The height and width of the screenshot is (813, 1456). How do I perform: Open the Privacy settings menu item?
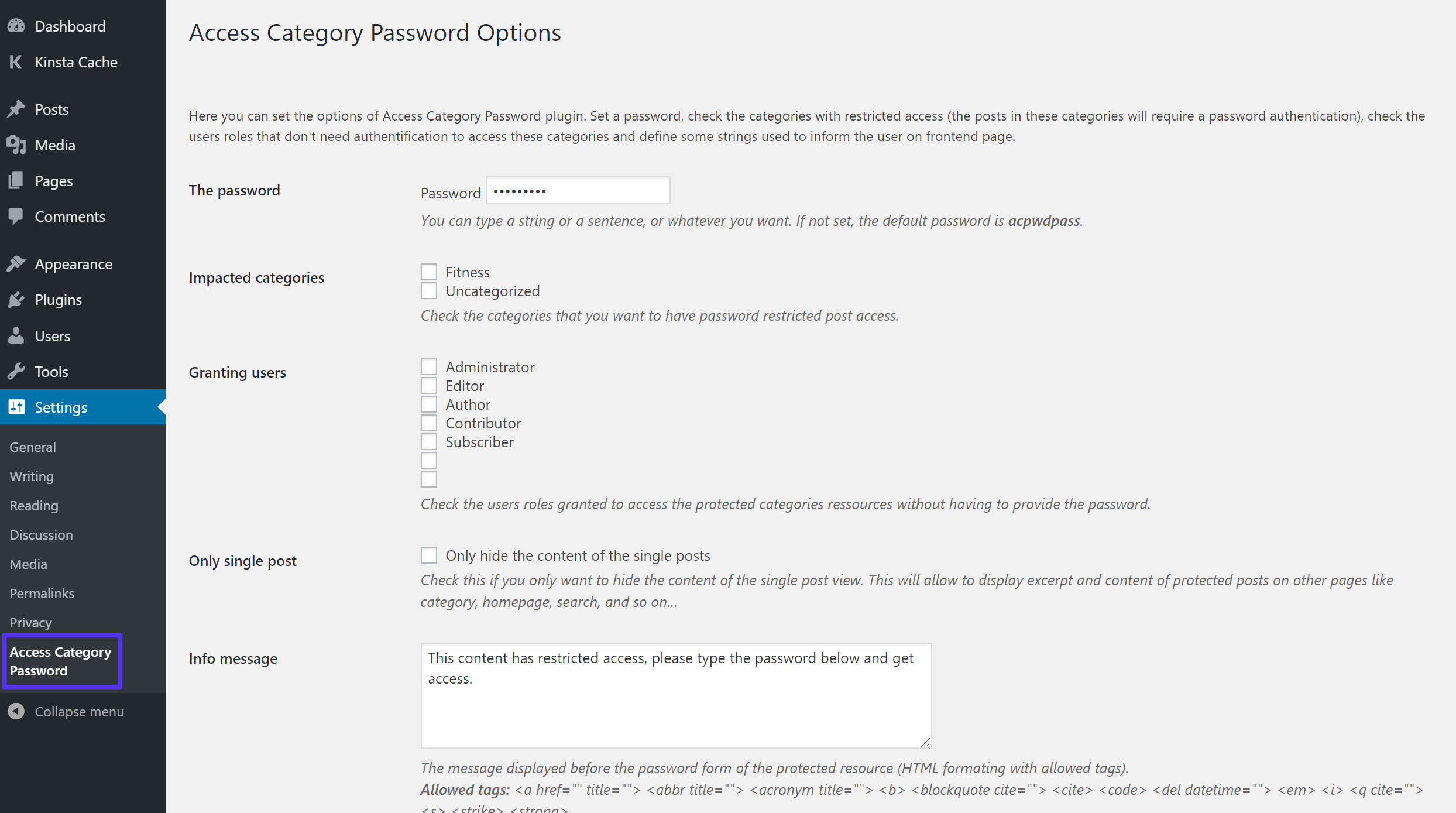pyautogui.click(x=30, y=622)
